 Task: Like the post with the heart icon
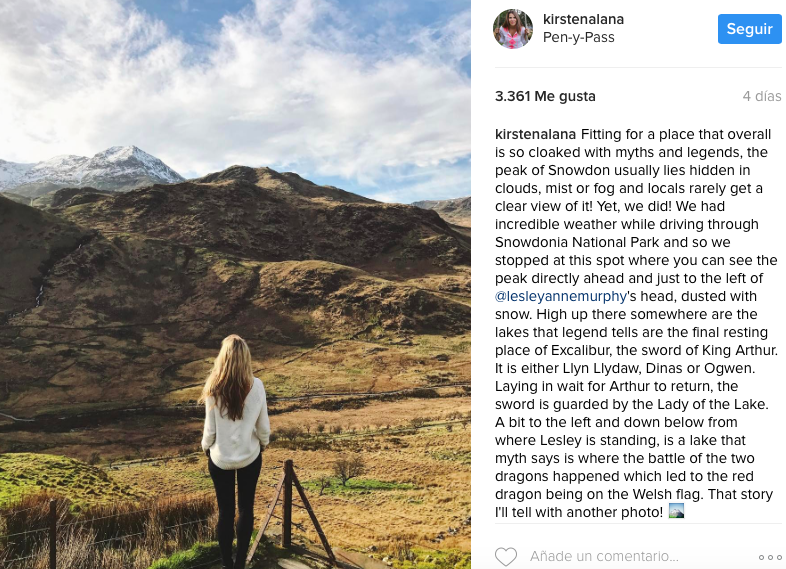[x=506, y=556]
